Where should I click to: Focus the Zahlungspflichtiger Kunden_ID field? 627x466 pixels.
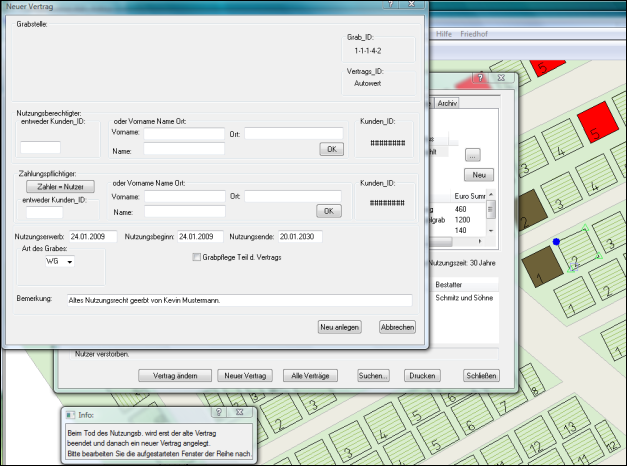(x=44, y=212)
